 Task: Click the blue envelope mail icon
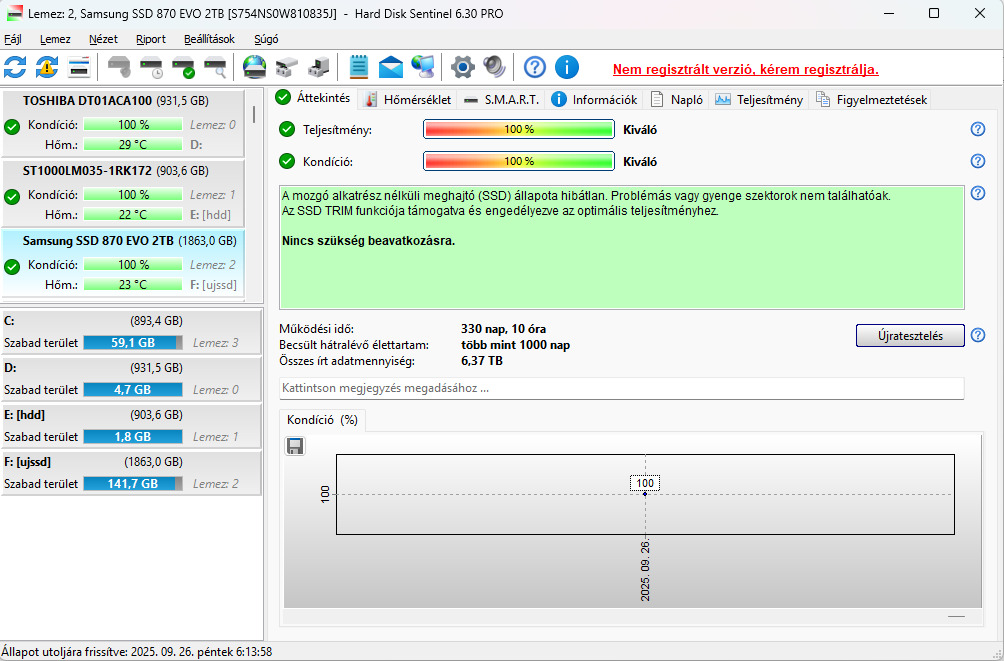pyautogui.click(x=391, y=67)
